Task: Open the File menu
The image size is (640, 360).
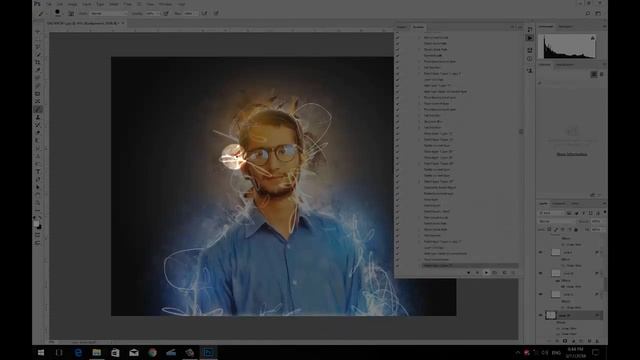Action: 49,4
